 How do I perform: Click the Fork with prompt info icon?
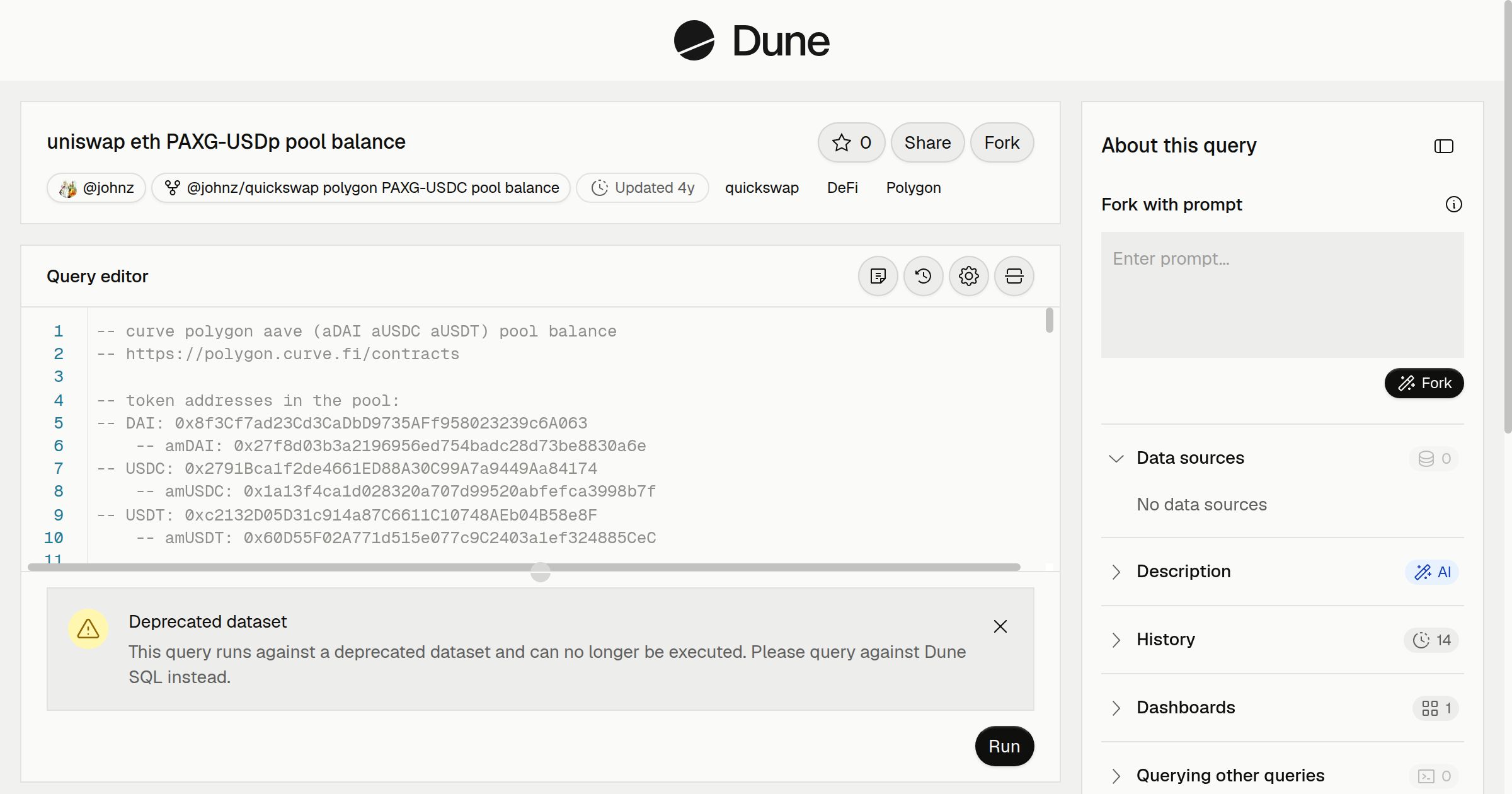pyautogui.click(x=1453, y=204)
